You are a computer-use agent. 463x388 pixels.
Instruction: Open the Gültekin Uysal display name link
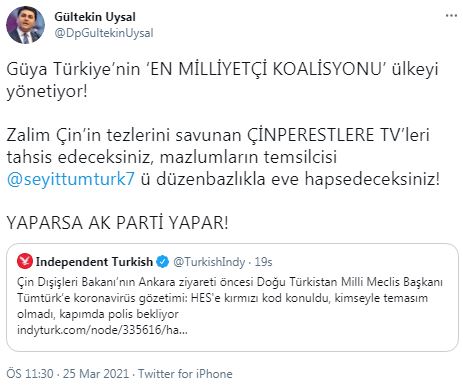tap(95, 17)
